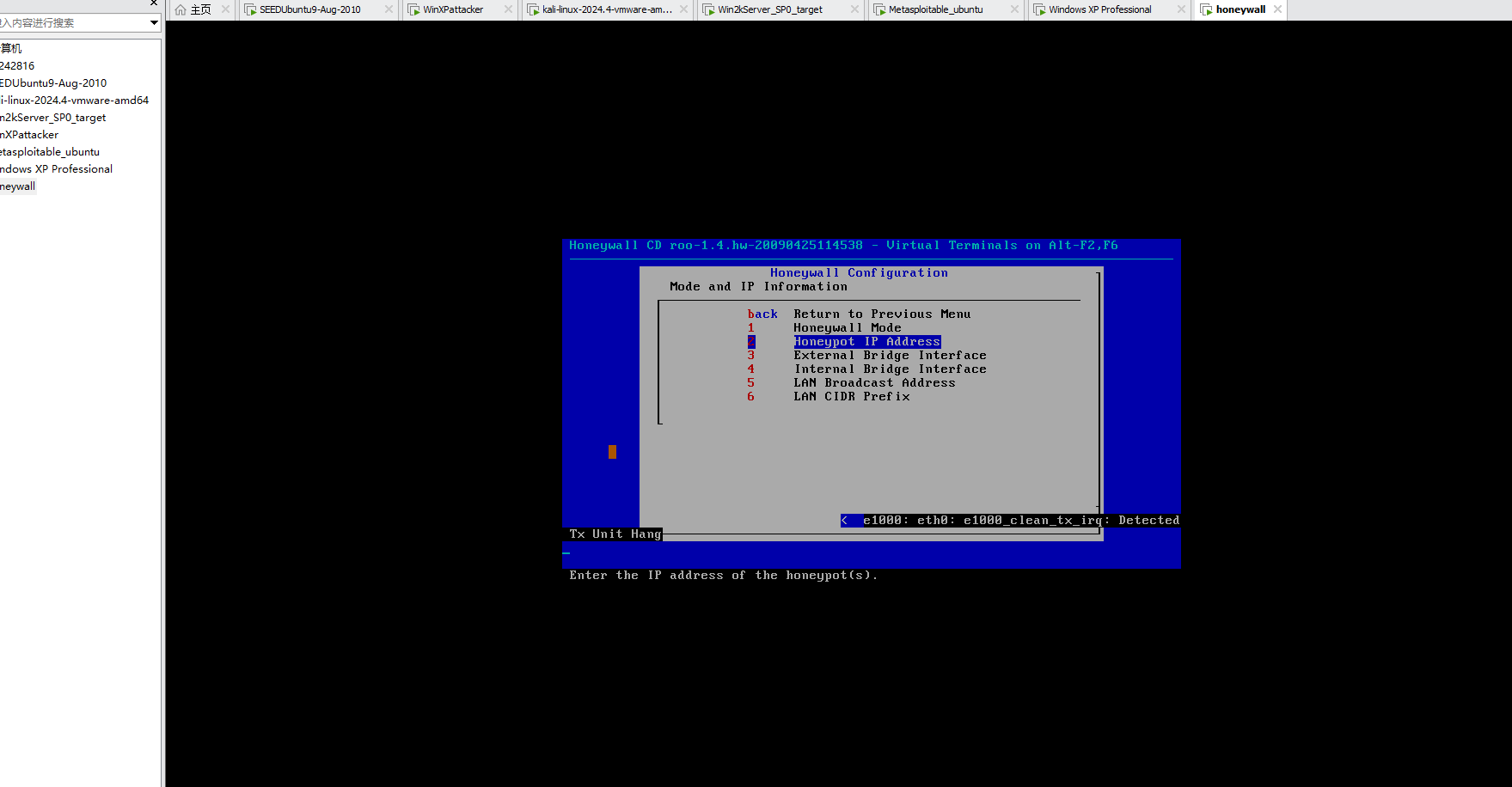Viewport: 1512px width, 787px height.
Task: Choose option 5 LAN Broadcast Address
Action: tap(851, 383)
